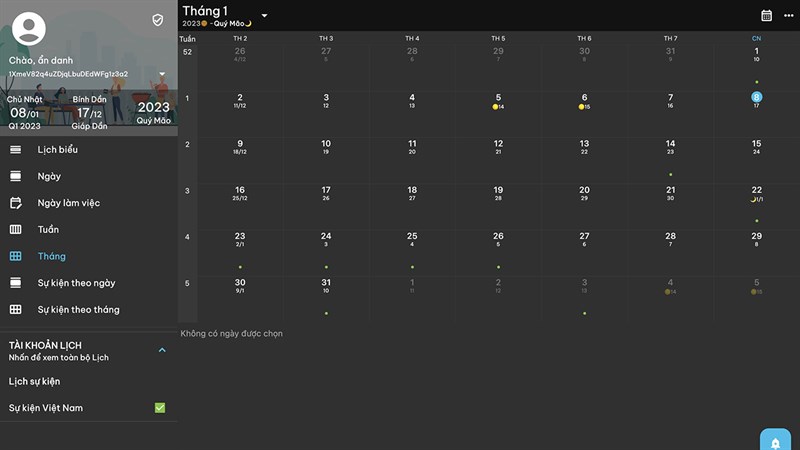
Task: Select the highlighted day 8 in calendar
Action: click(x=757, y=97)
